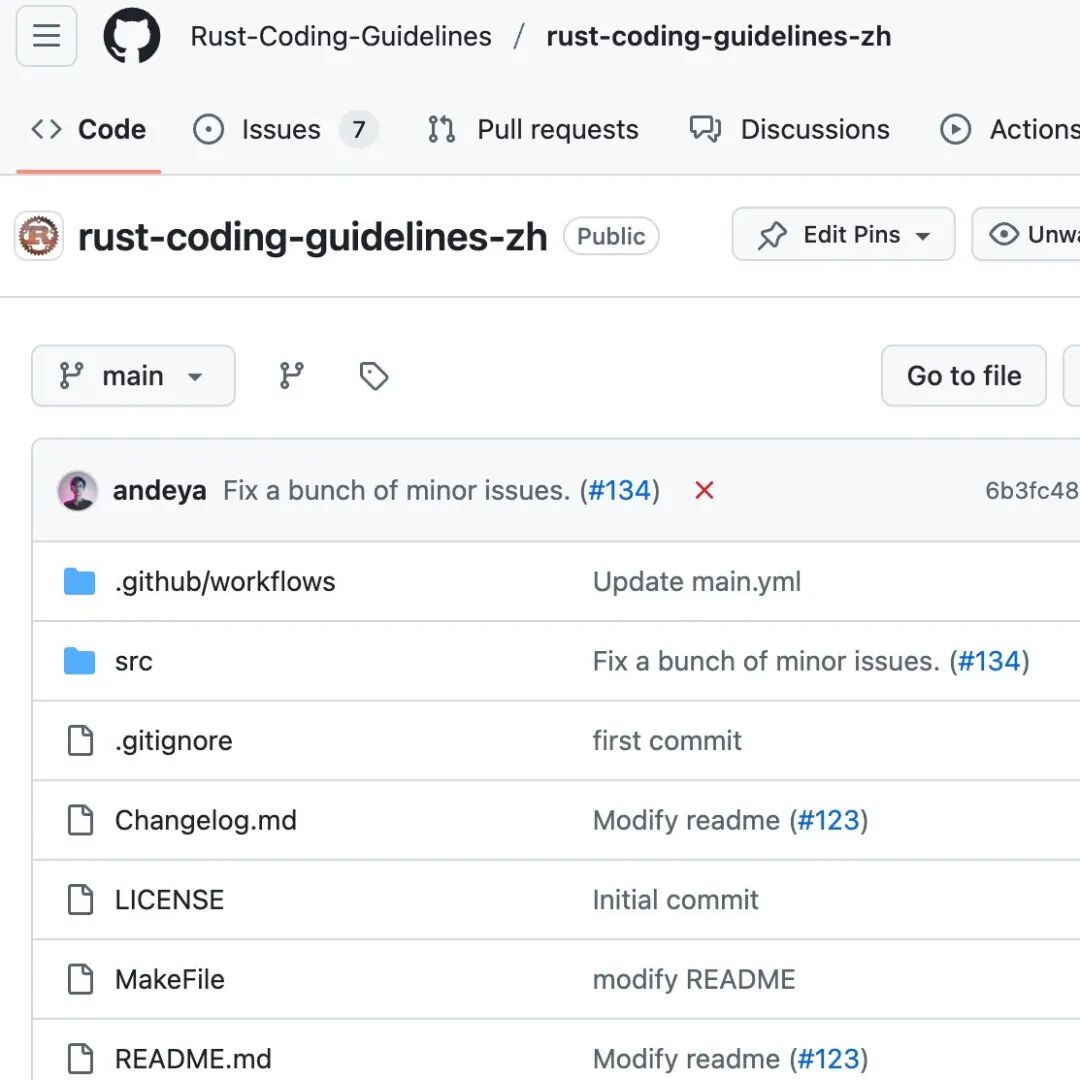Viewport: 1080px width, 1080px height.
Task: Open the Rust-Coding-Guidelines organization link
Action: click(x=341, y=37)
